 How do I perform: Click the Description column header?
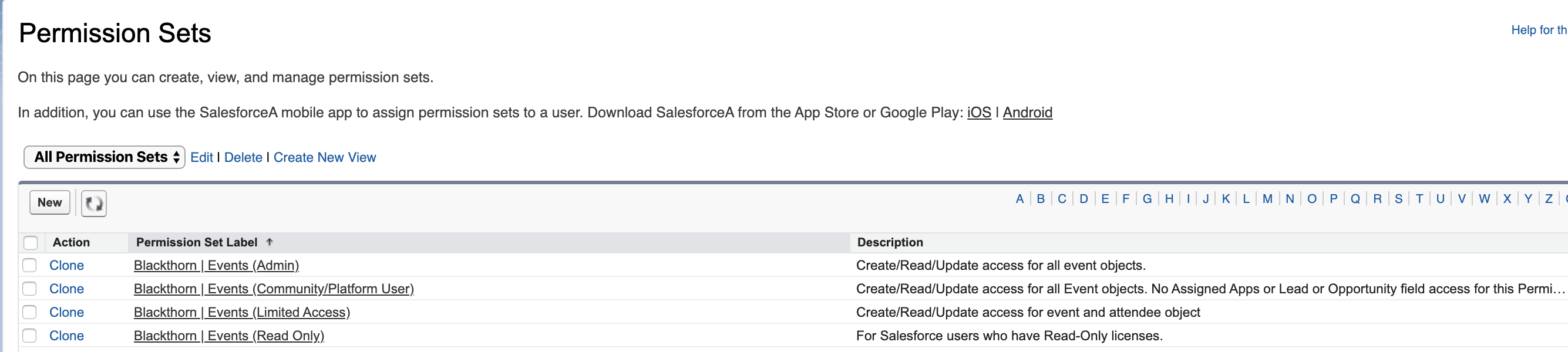pyautogui.click(x=890, y=242)
